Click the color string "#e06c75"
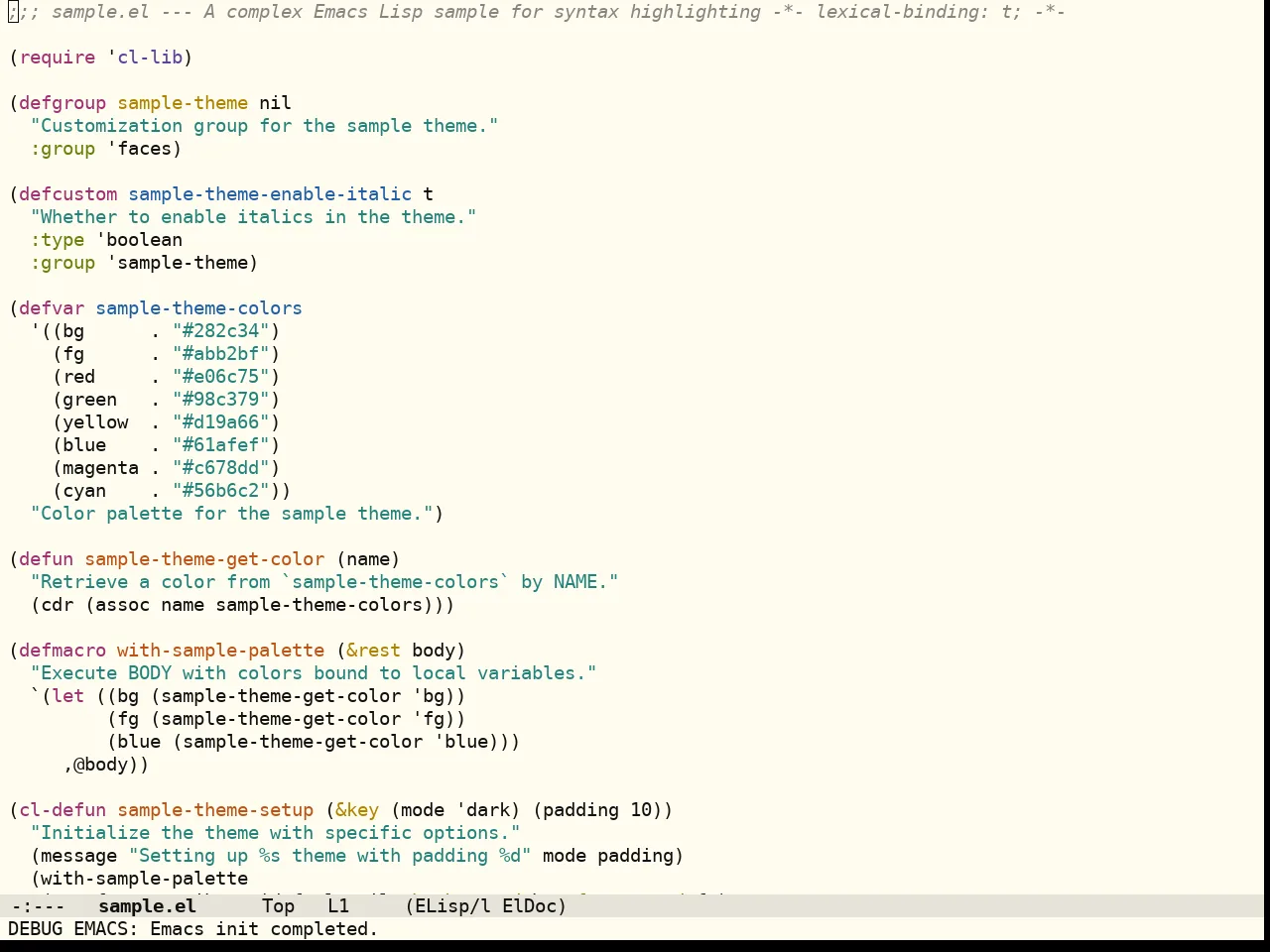Image resolution: width=1270 pixels, height=952 pixels. [x=221, y=377]
